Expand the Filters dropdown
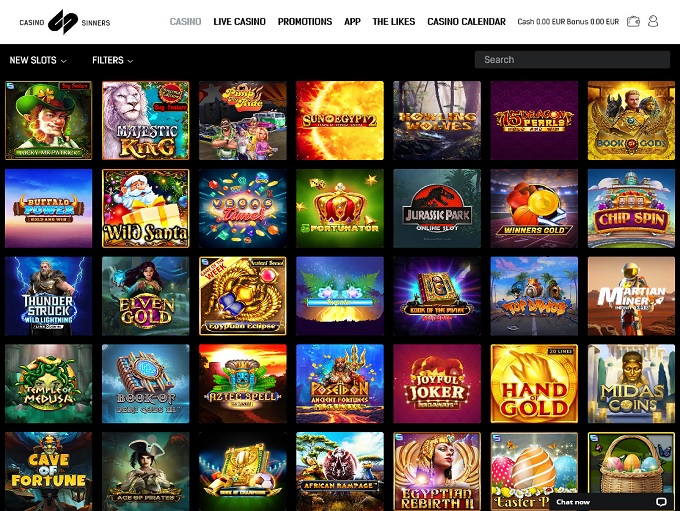 pyautogui.click(x=112, y=60)
